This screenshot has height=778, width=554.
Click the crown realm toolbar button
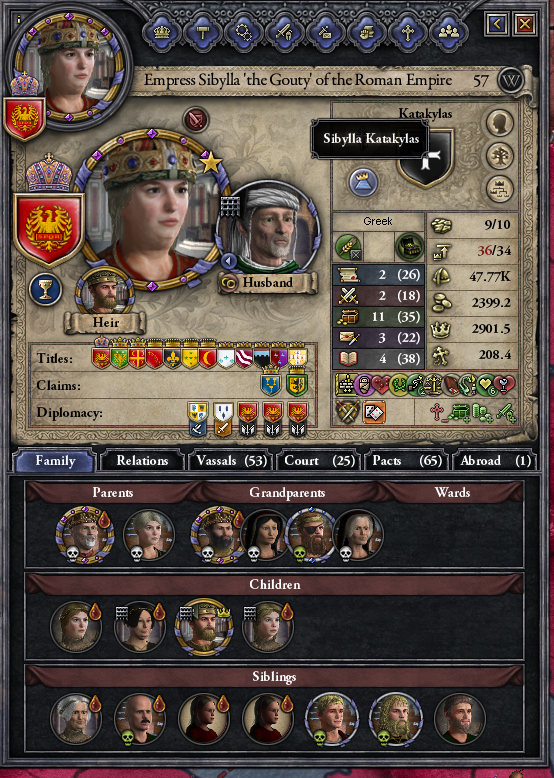(x=161, y=33)
